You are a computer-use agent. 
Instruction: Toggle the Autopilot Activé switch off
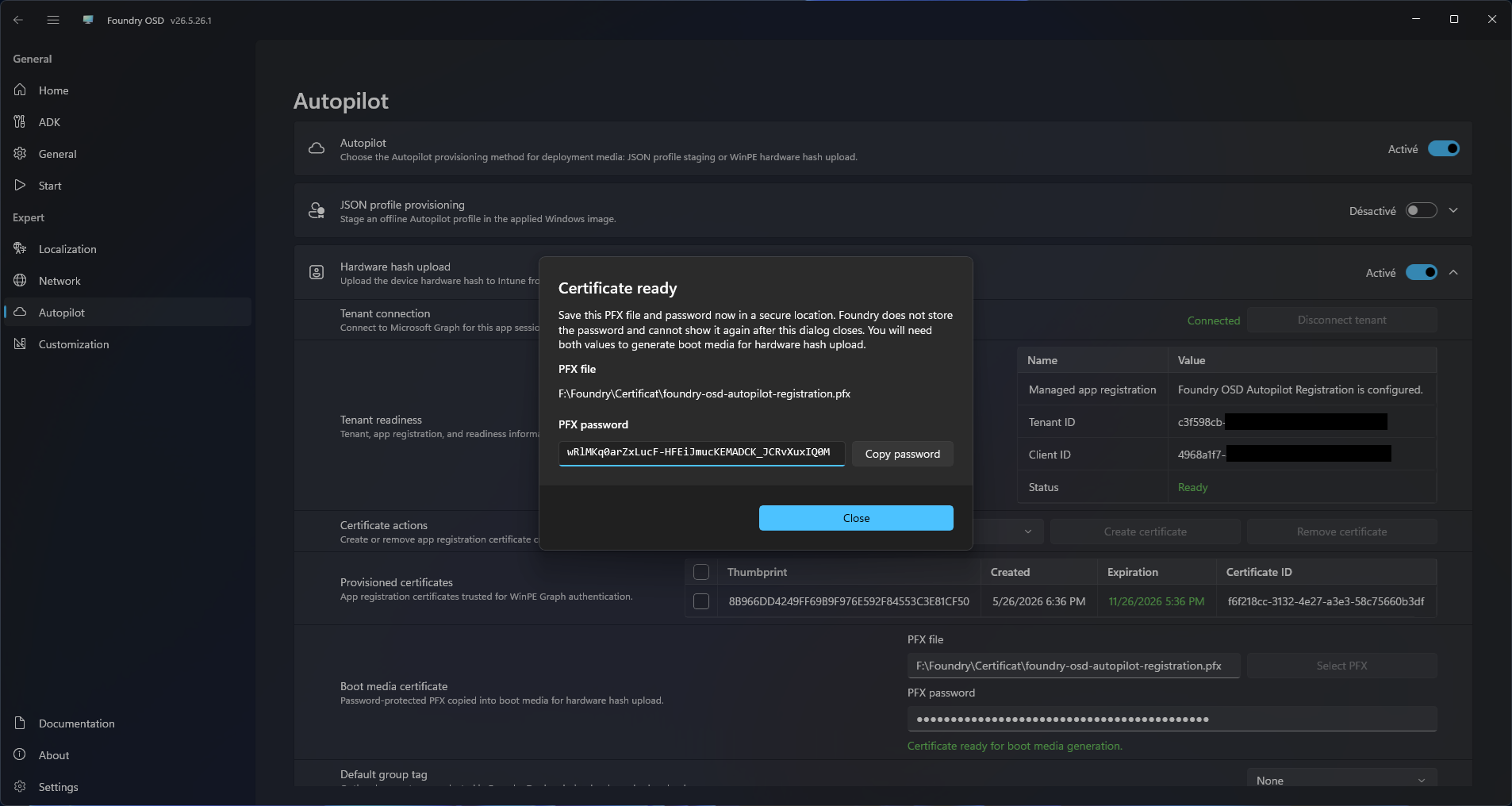tap(1444, 149)
